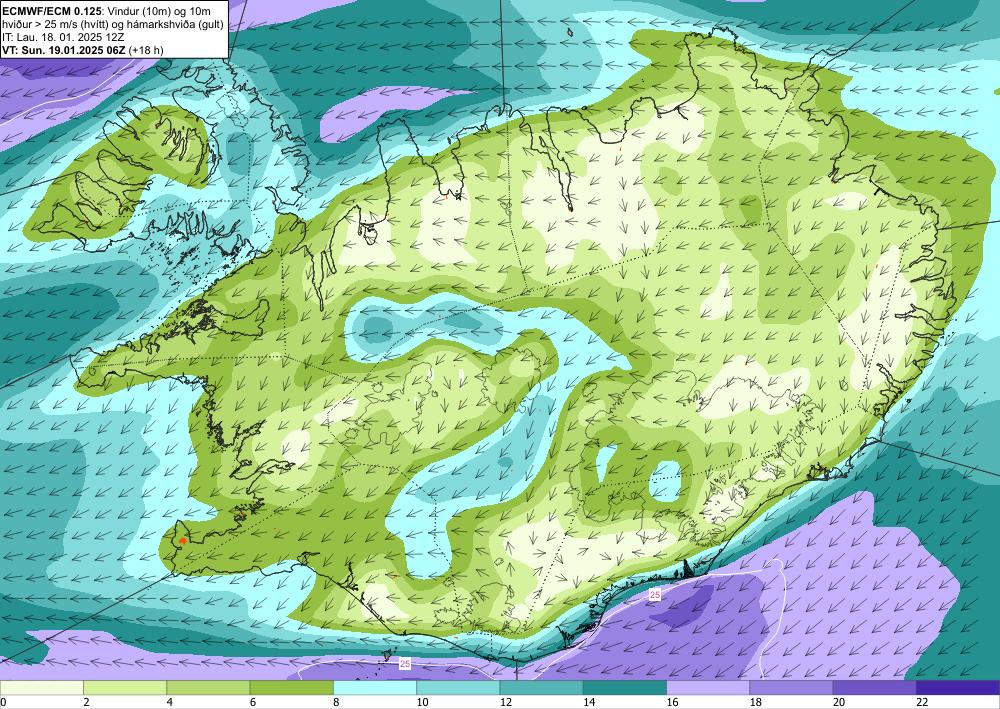Click the "(+18 h)" forecast offset text
Viewport: 1000px width, 709px height.
147,50
